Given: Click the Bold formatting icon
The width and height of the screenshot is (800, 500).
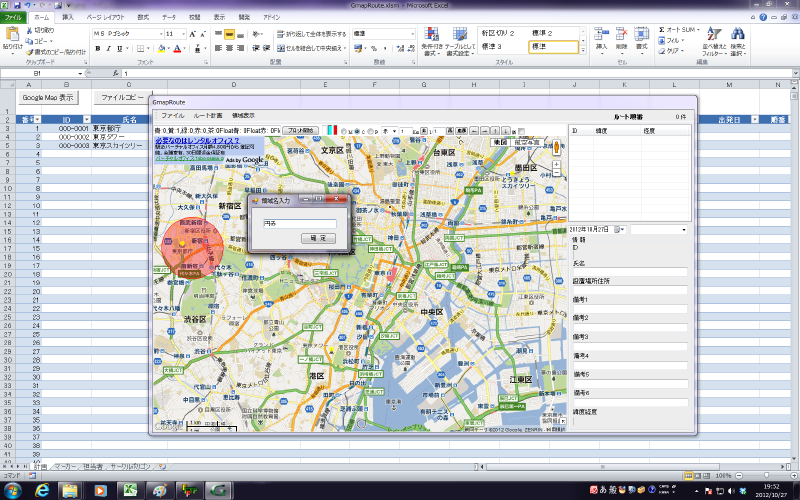Looking at the screenshot, I should [x=97, y=47].
